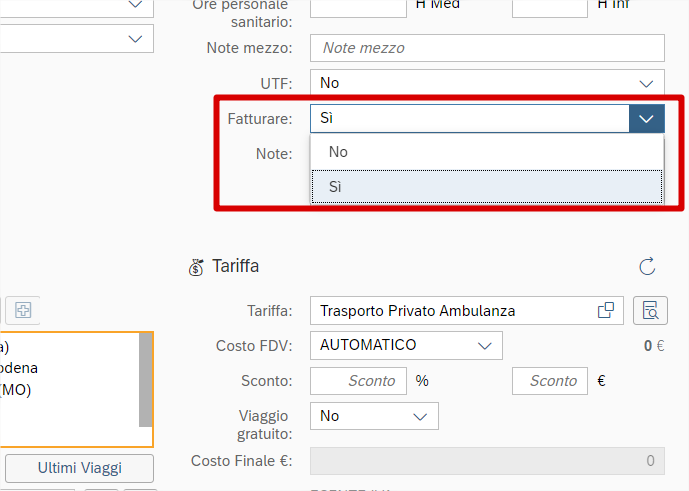Click the plus icon above the list box

tap(22, 310)
